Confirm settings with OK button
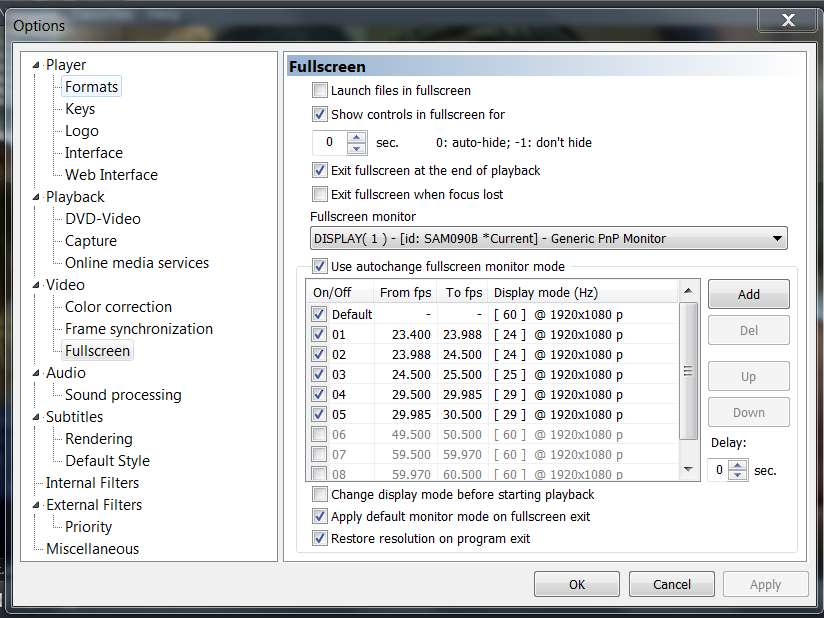This screenshot has height=618, width=824. click(x=576, y=584)
